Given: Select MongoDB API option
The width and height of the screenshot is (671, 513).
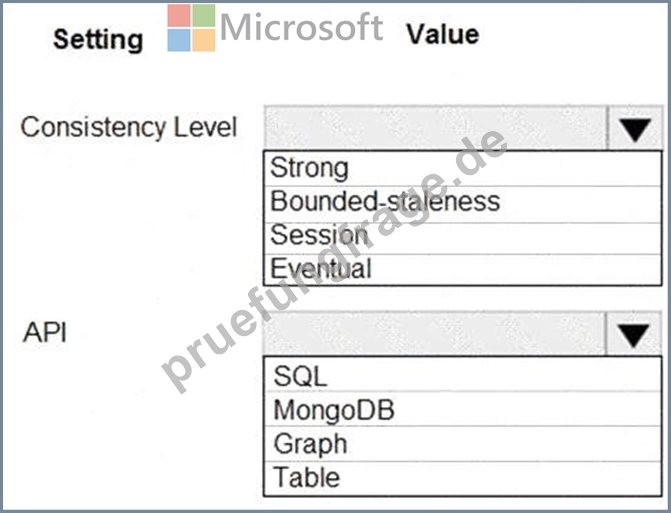Looking at the screenshot, I should (x=463, y=409).
